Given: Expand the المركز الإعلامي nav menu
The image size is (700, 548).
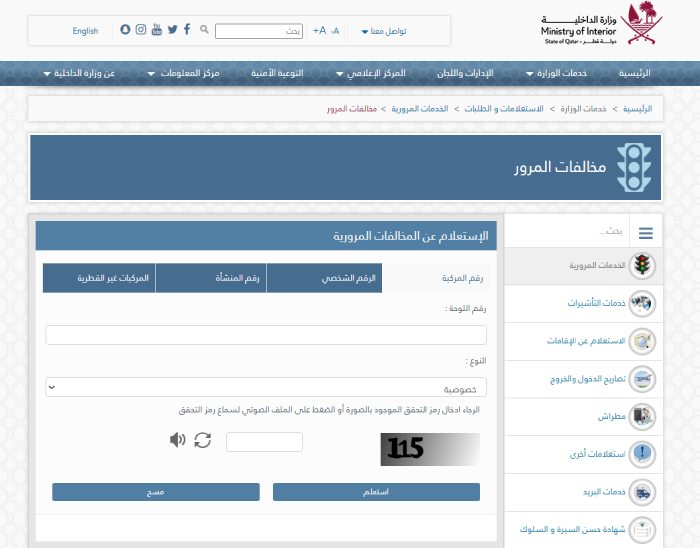Looking at the screenshot, I should pyautogui.click(x=371, y=73).
